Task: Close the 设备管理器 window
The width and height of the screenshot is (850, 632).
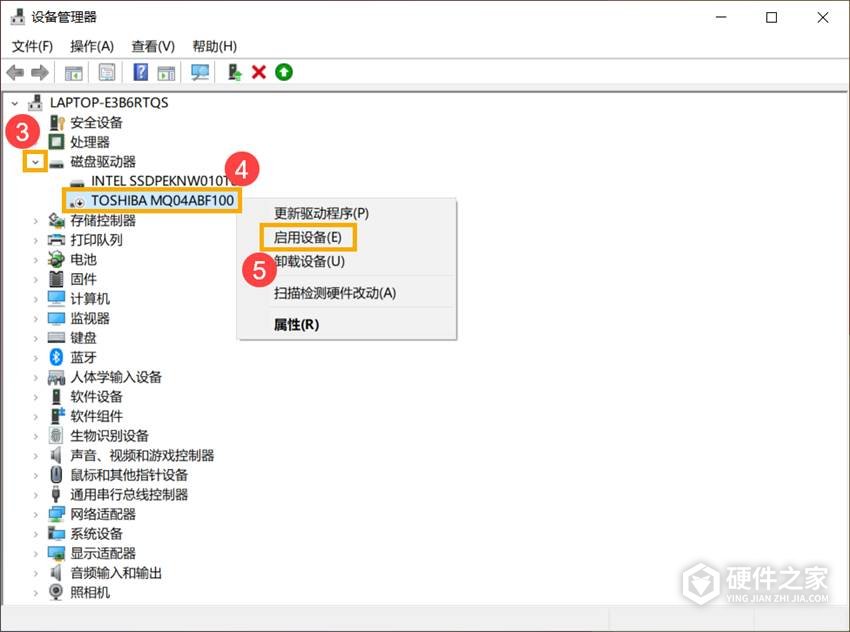Action: click(x=822, y=17)
